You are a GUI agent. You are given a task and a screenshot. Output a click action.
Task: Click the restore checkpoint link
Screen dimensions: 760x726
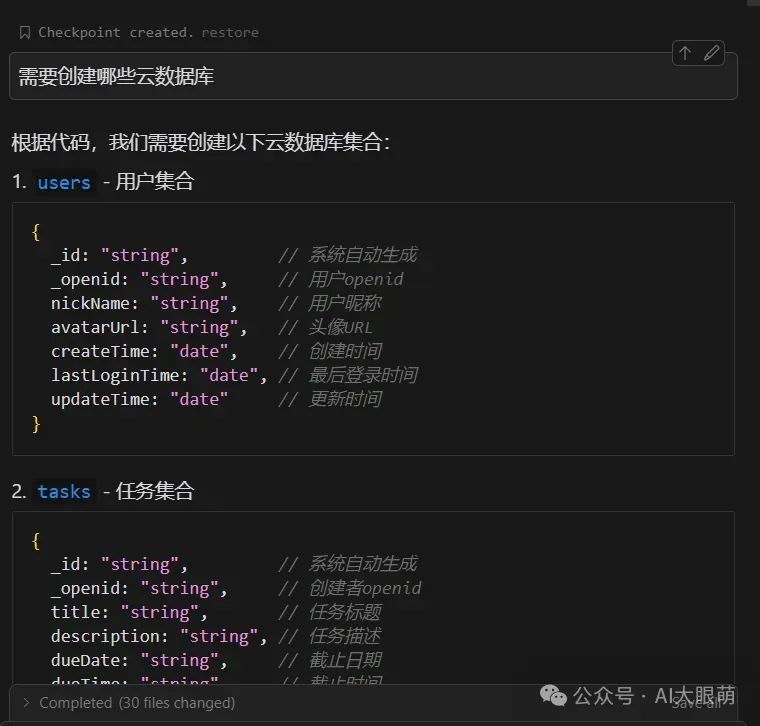[229, 33]
